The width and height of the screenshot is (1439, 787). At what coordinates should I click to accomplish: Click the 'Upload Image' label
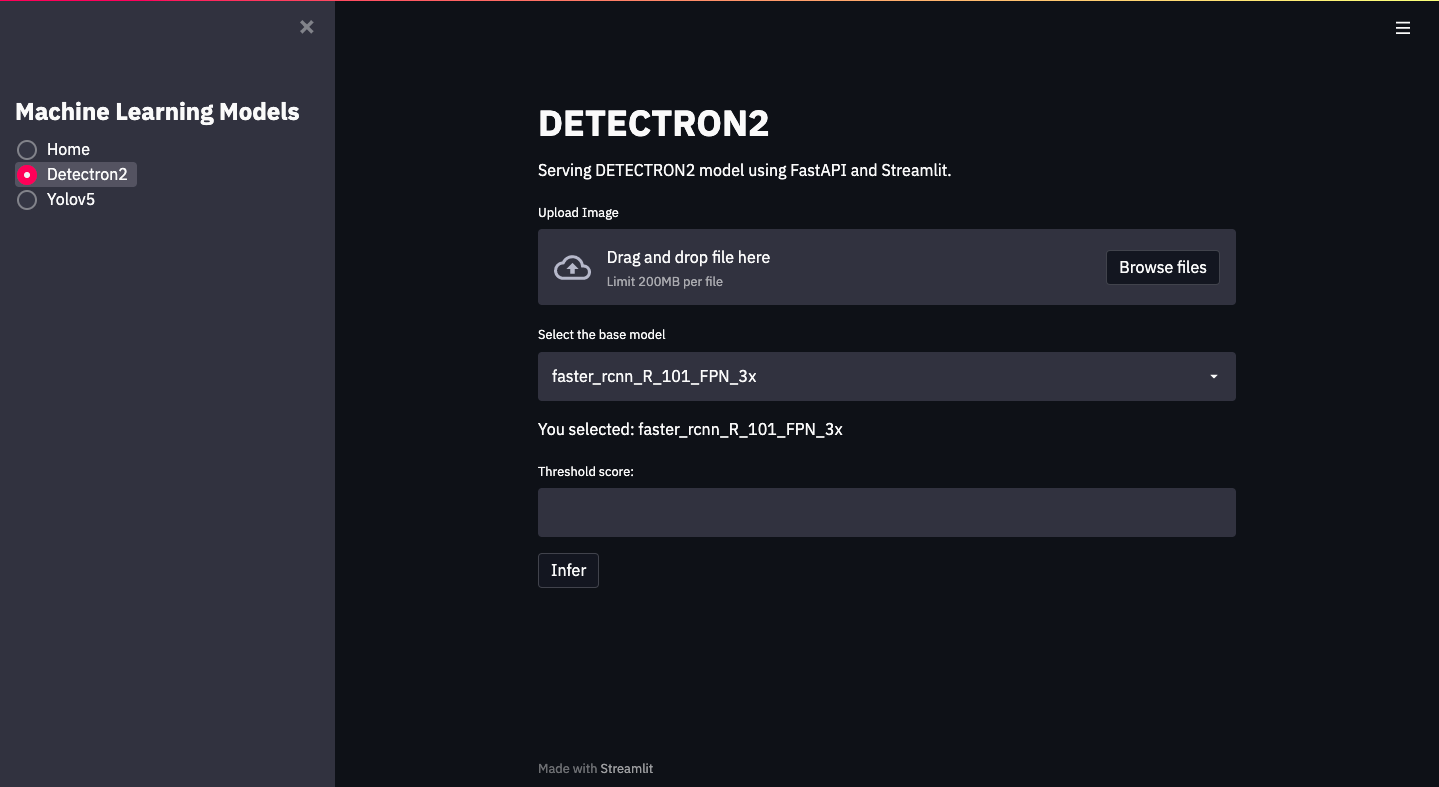pos(578,212)
